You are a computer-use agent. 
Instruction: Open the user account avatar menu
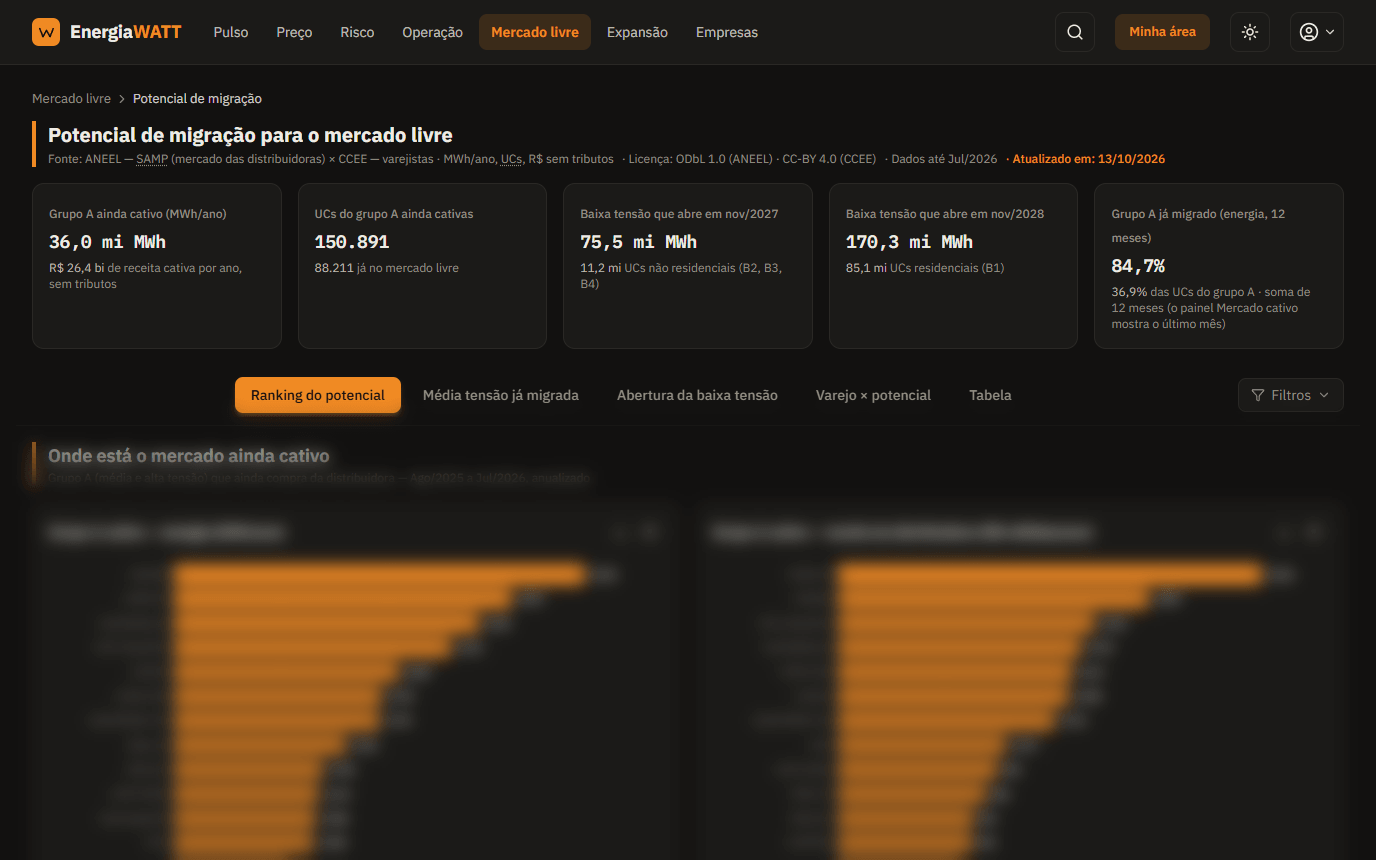tap(1316, 32)
